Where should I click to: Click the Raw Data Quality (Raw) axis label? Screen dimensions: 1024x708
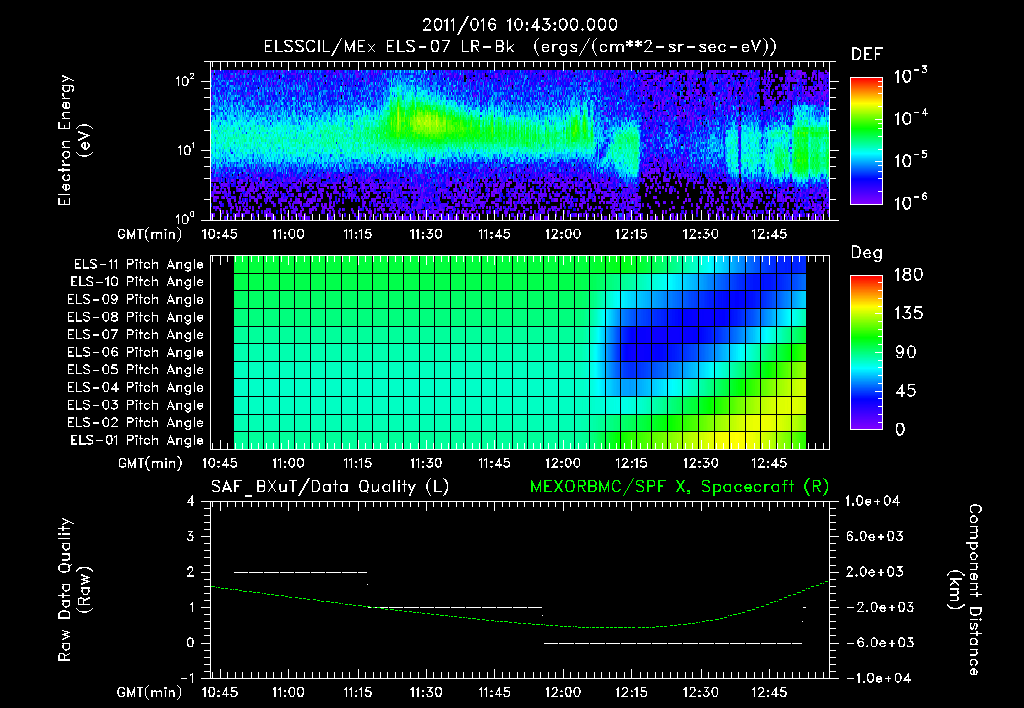(x=74, y=590)
